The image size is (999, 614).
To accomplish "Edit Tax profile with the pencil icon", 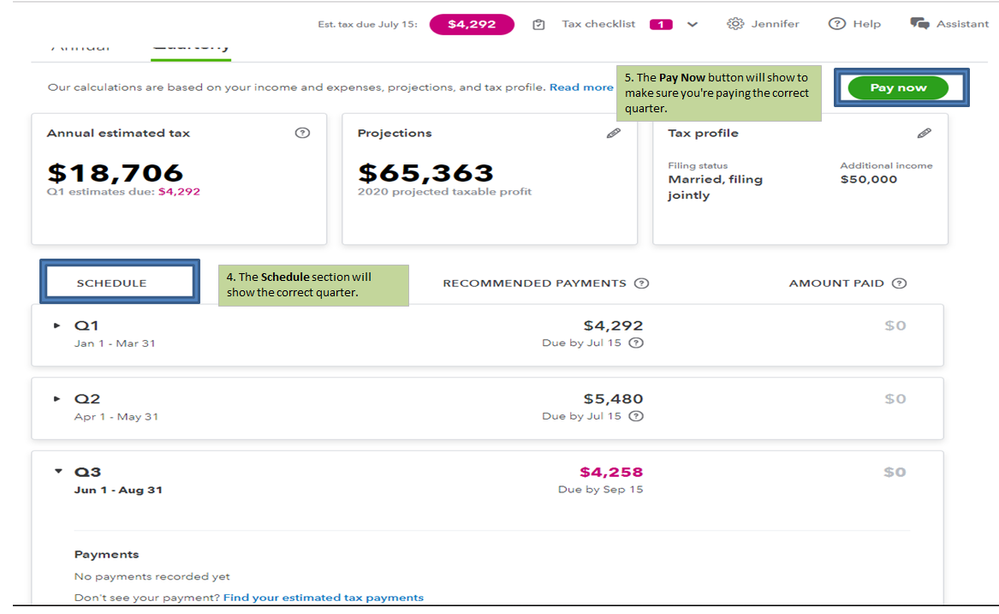I will point(924,133).
